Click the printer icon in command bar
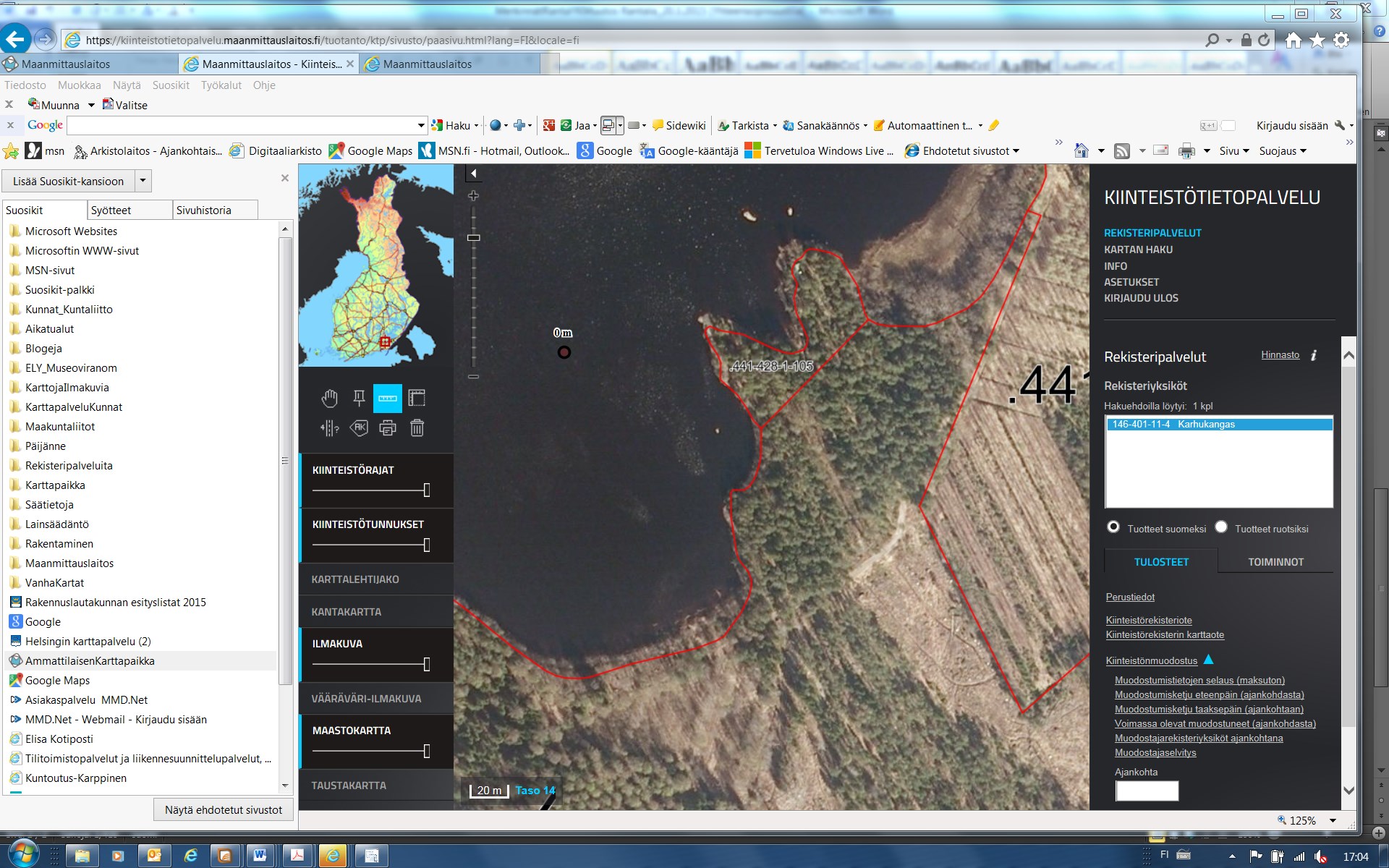The width and height of the screenshot is (1389, 868). coord(1186,151)
